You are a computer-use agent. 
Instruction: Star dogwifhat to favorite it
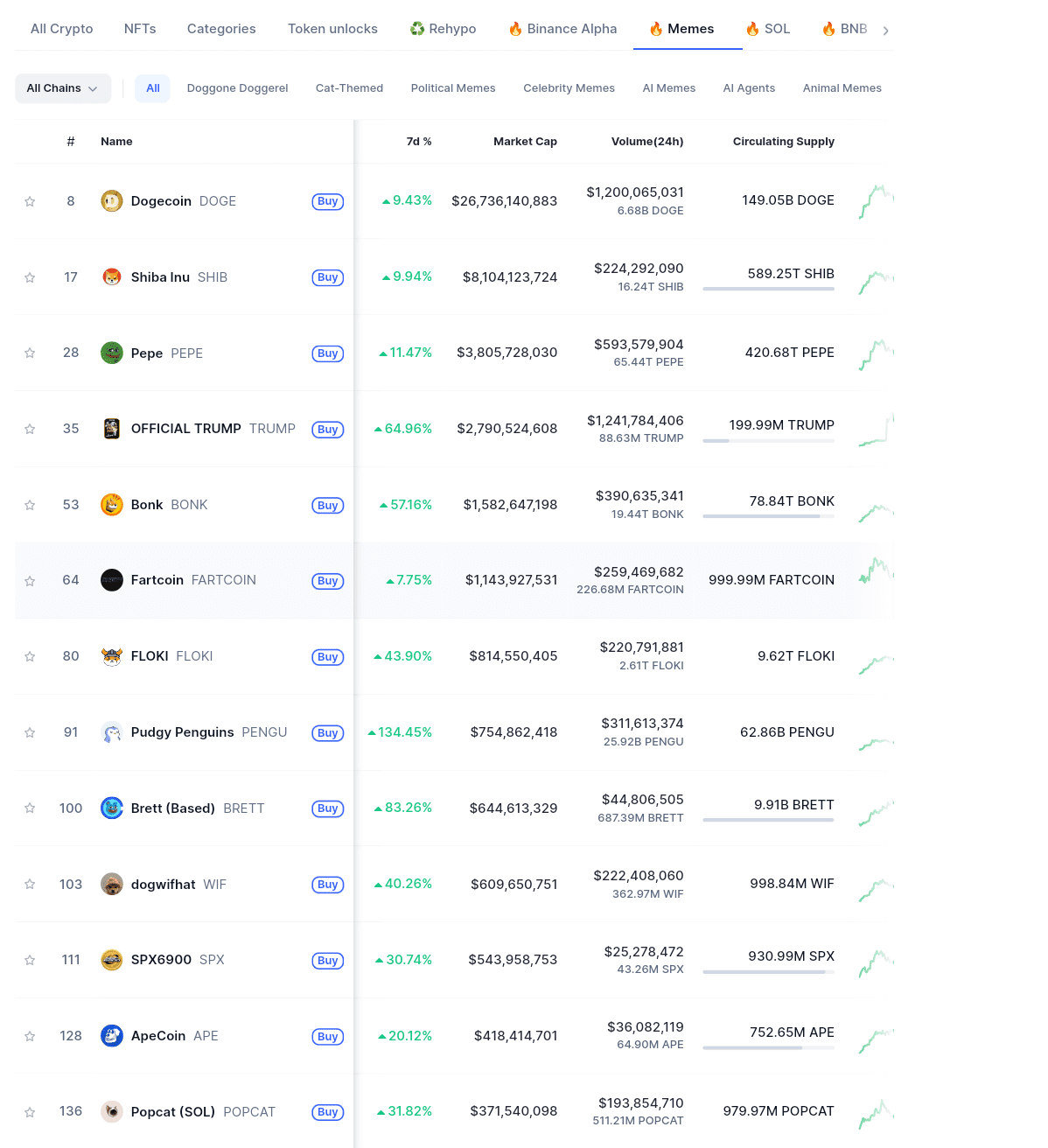tap(30, 884)
